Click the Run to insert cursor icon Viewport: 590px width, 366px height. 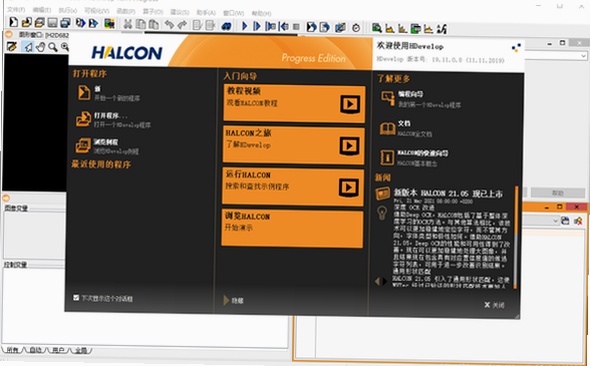click(x=257, y=26)
